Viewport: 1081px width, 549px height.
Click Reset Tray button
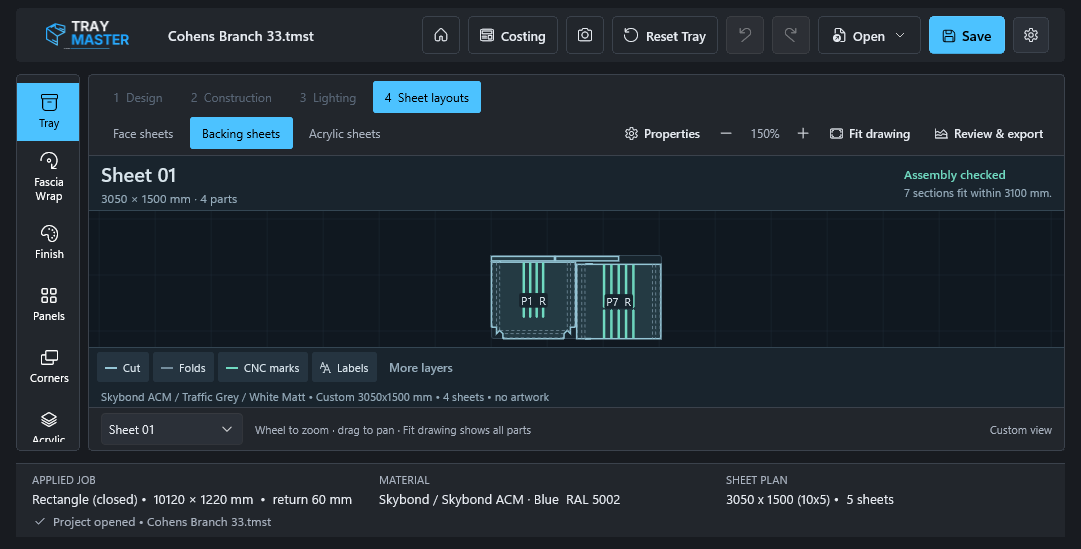665,35
